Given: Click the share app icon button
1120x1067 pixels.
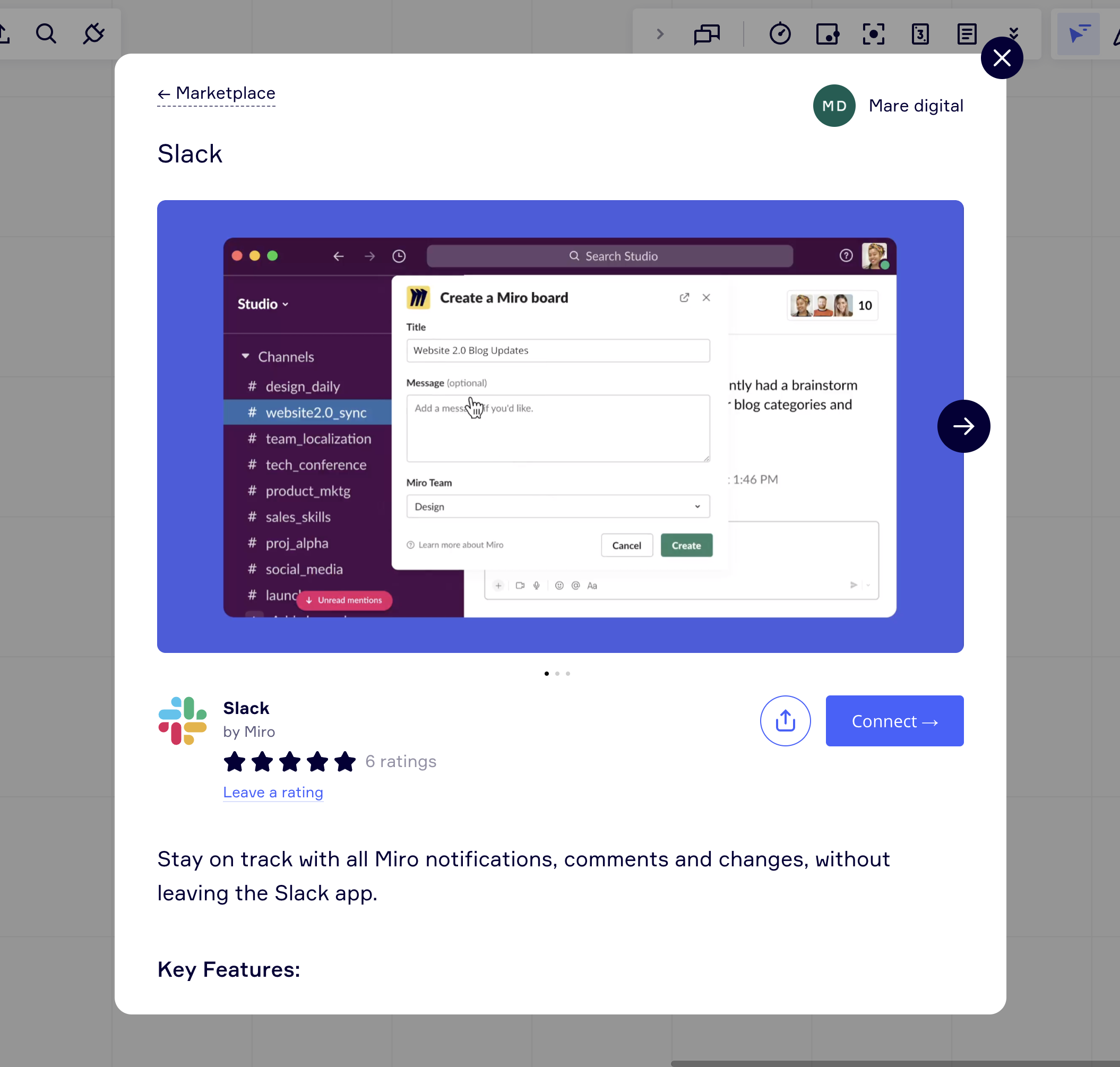Looking at the screenshot, I should tap(785, 721).
